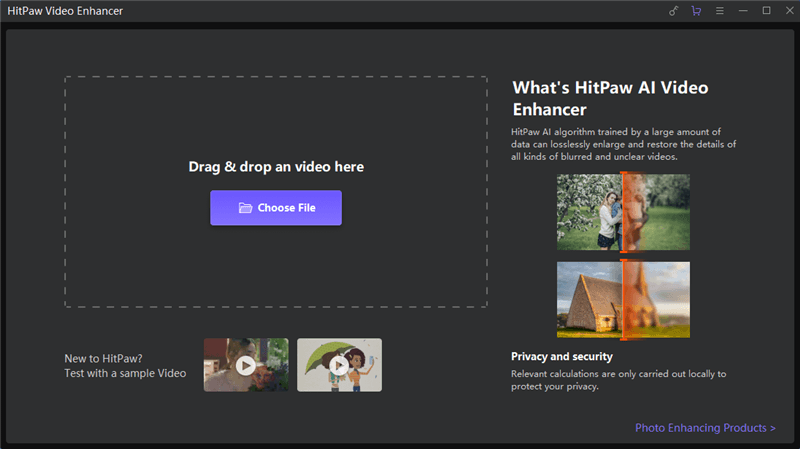800x449 pixels.
Task: Click the 'Privacy and security' heading
Action: tap(562, 357)
